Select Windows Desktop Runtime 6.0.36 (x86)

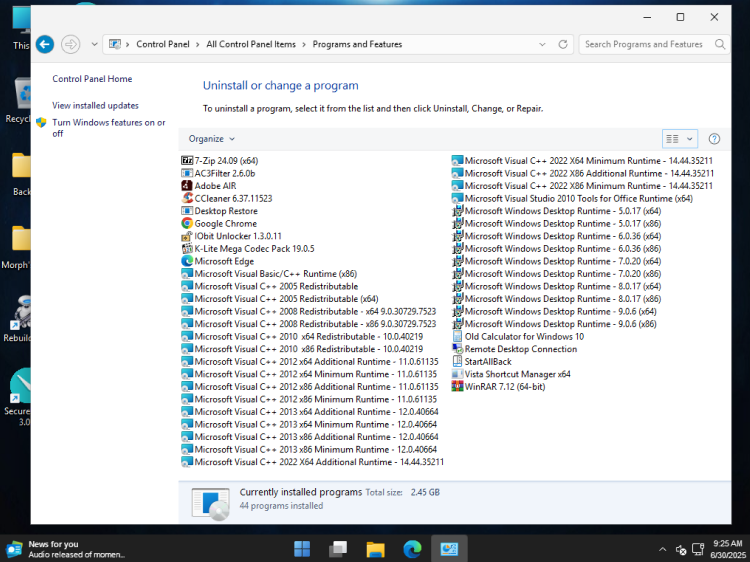point(562,248)
